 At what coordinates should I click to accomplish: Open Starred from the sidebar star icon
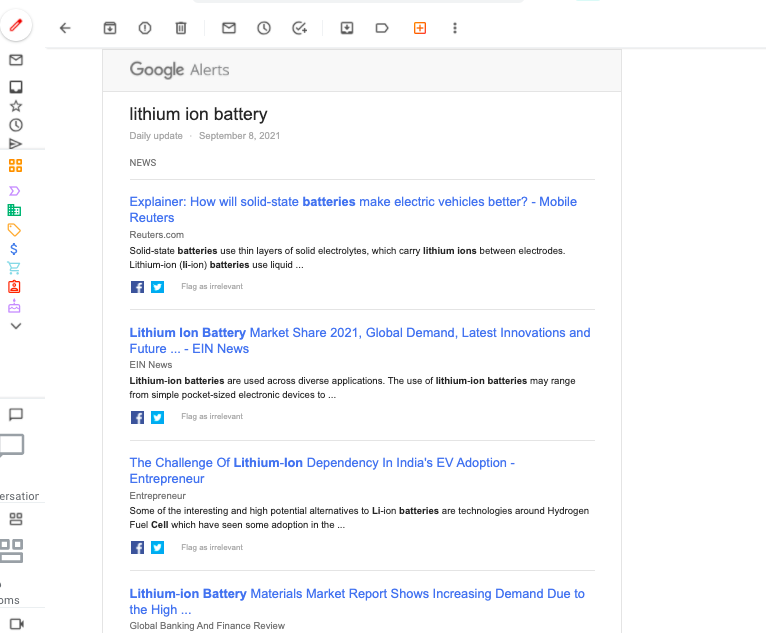(x=16, y=106)
